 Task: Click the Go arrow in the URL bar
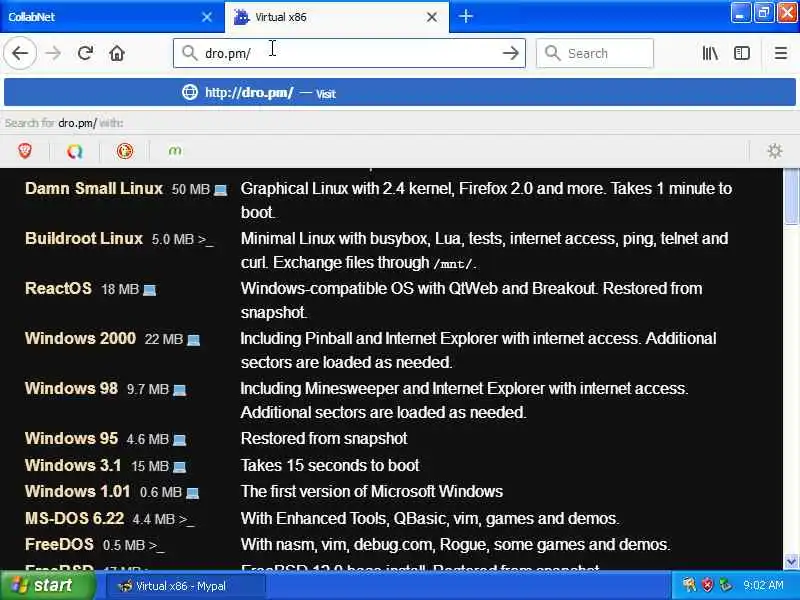click(x=510, y=53)
